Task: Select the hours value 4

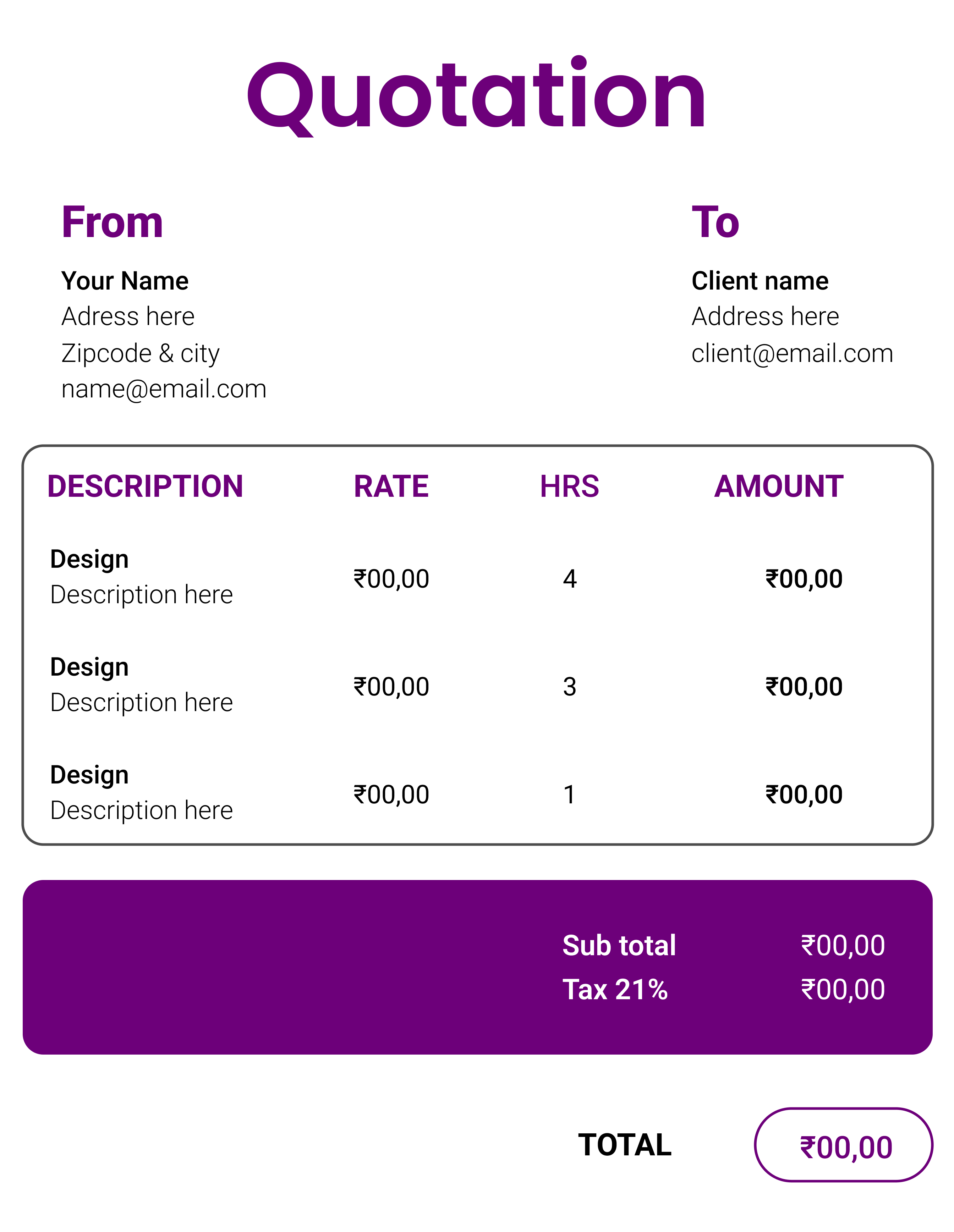Action: [570, 579]
